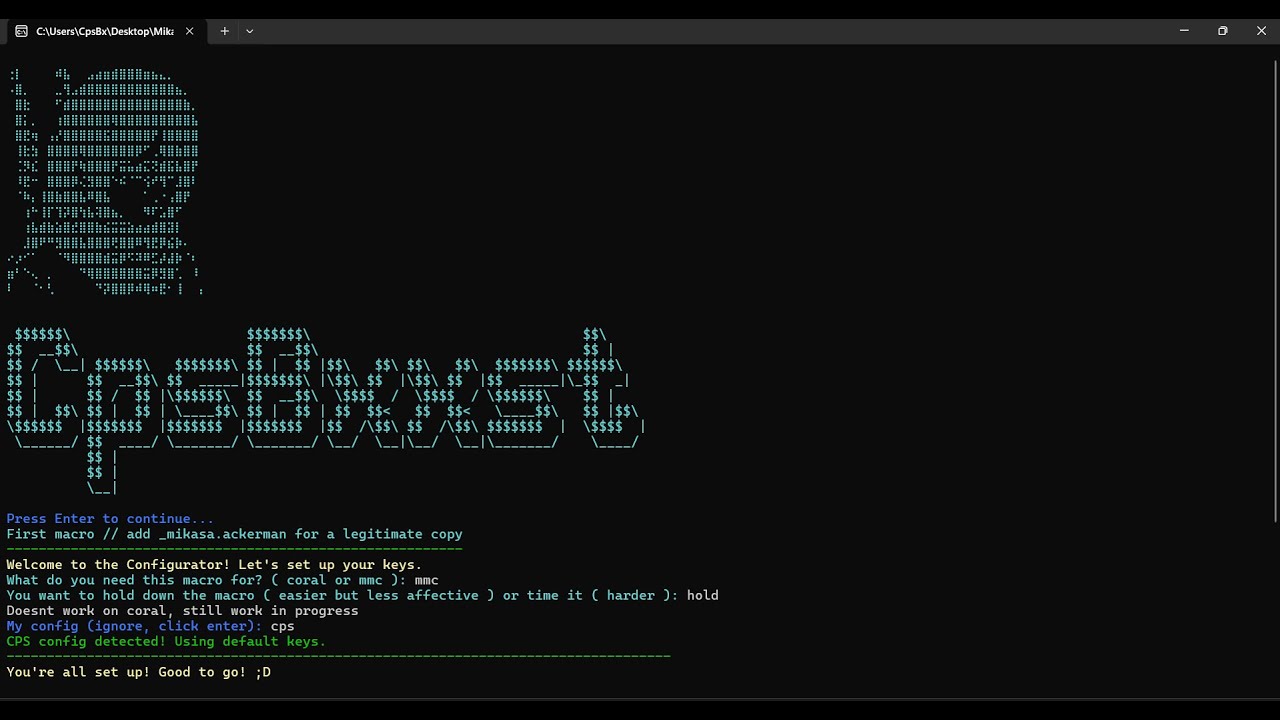Image resolution: width=1280 pixels, height=720 pixels.
Task: Click the terminal icon in the tab
Action: tap(21, 31)
